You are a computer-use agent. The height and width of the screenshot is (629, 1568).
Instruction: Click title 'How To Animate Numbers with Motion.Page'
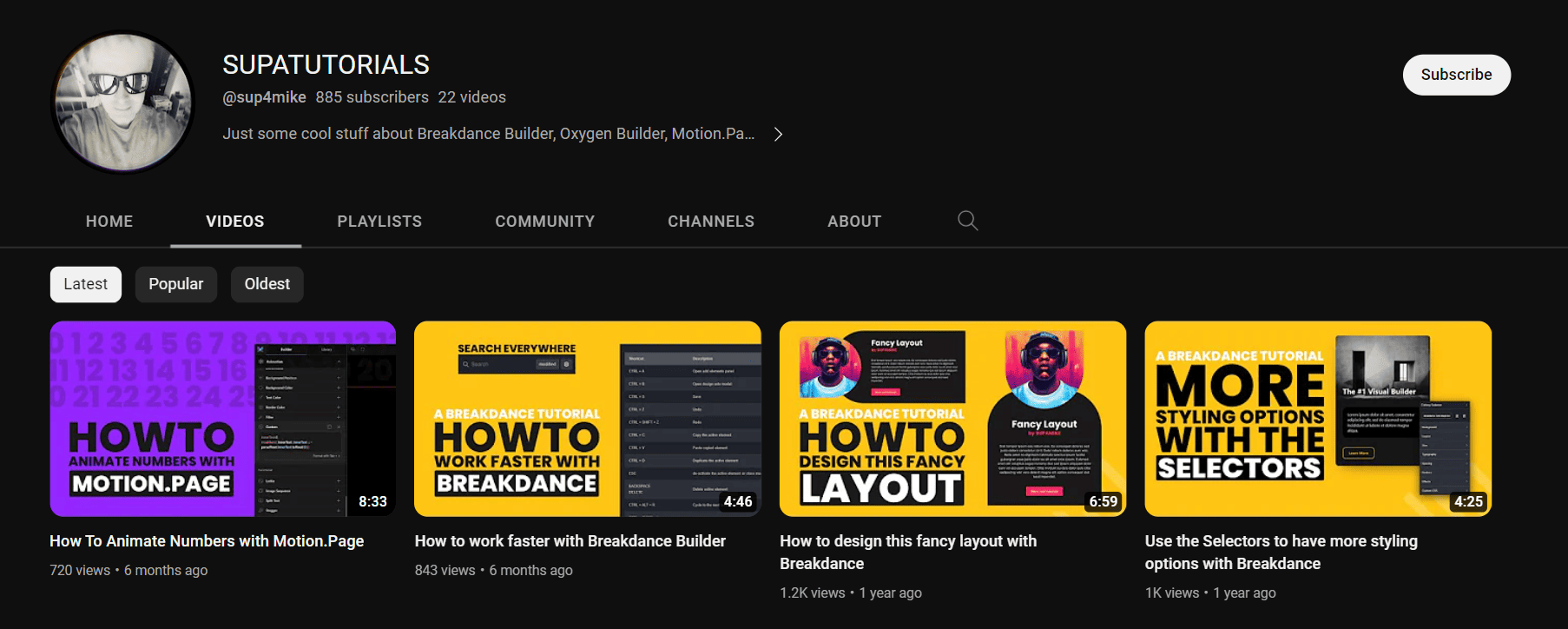(207, 541)
